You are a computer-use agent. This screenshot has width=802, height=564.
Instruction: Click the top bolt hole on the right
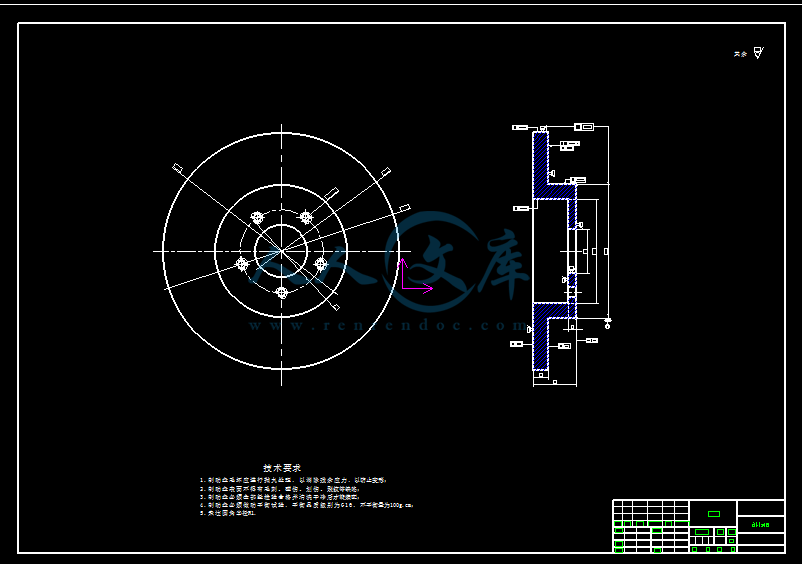(305, 217)
